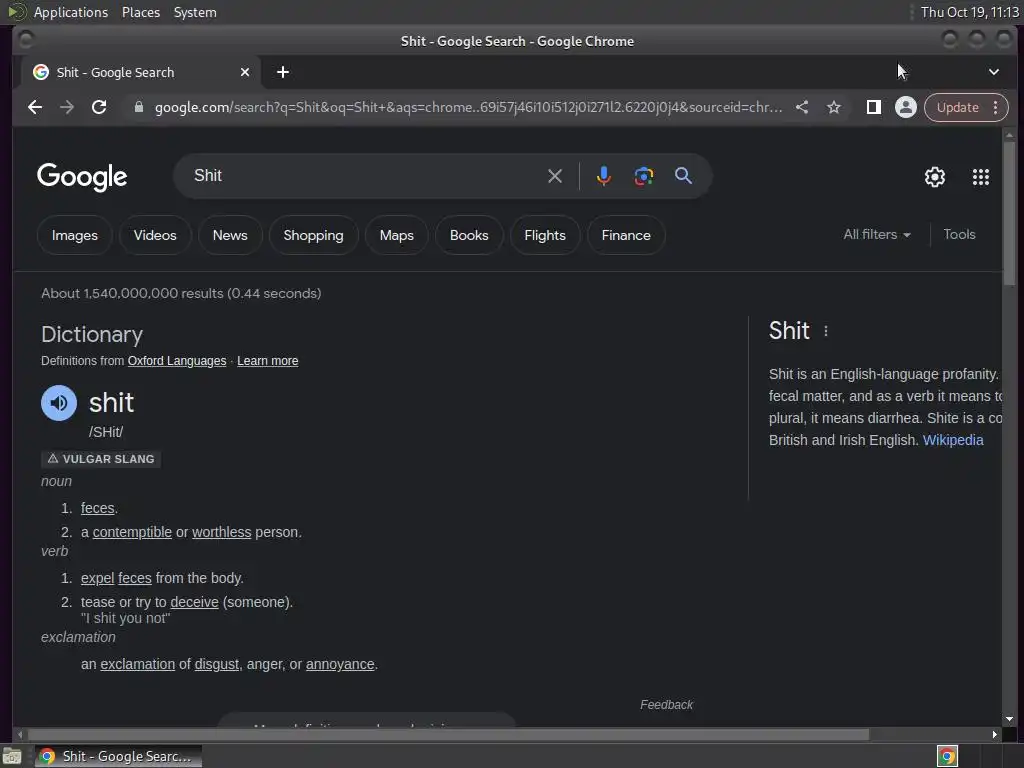Submit search with magnifier icon
1024x768 pixels.
(683, 176)
